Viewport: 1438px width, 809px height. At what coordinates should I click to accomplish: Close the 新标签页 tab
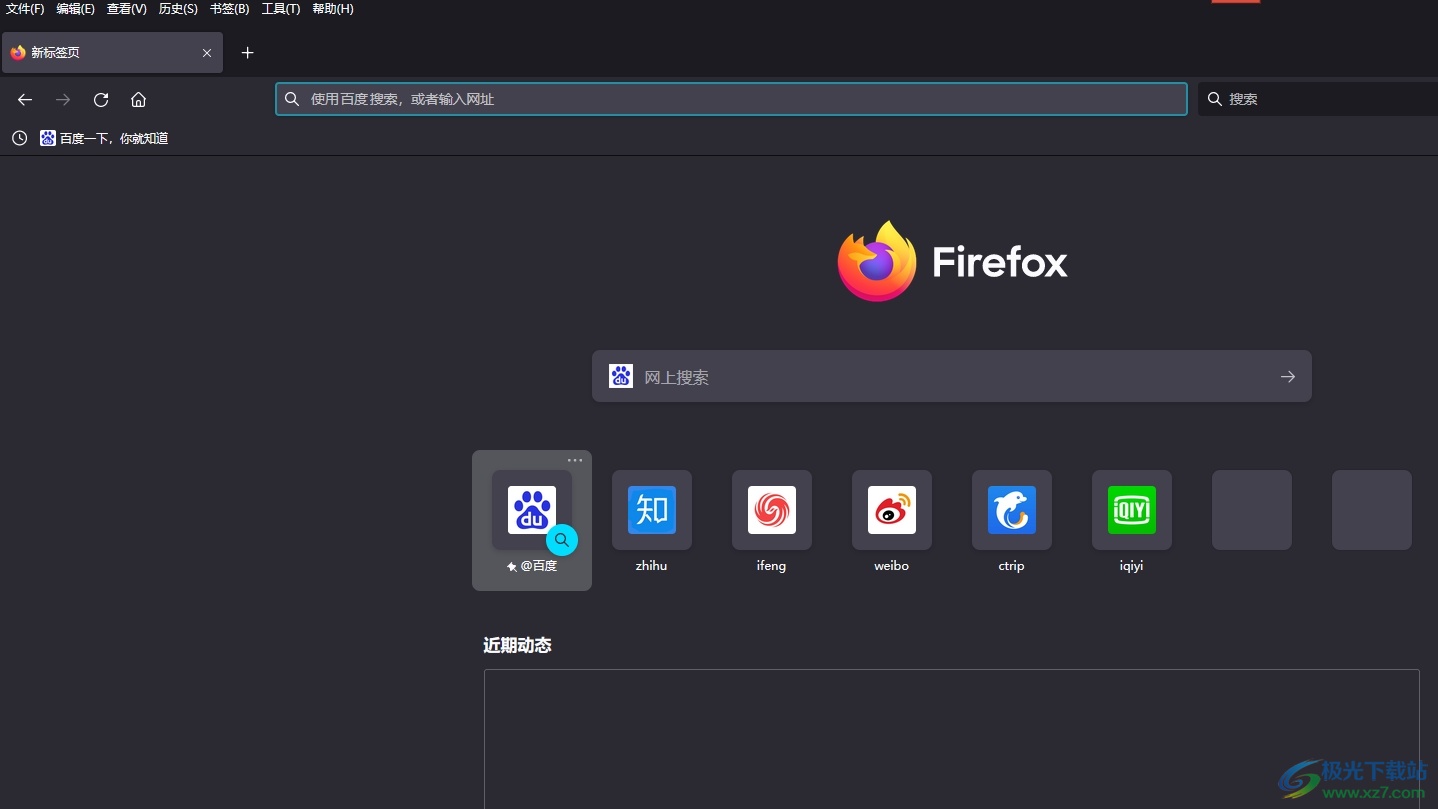click(x=207, y=53)
